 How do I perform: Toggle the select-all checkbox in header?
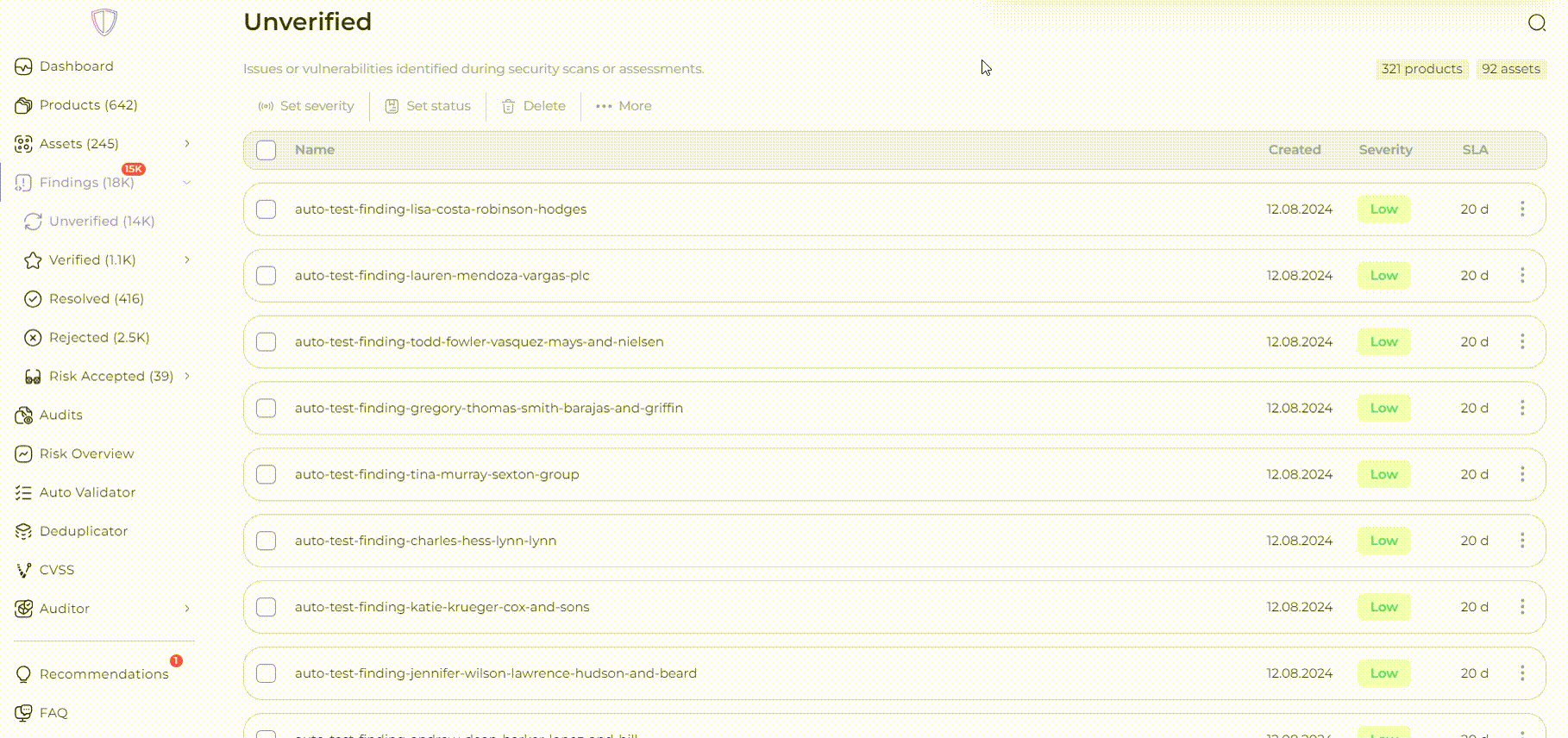(267, 150)
